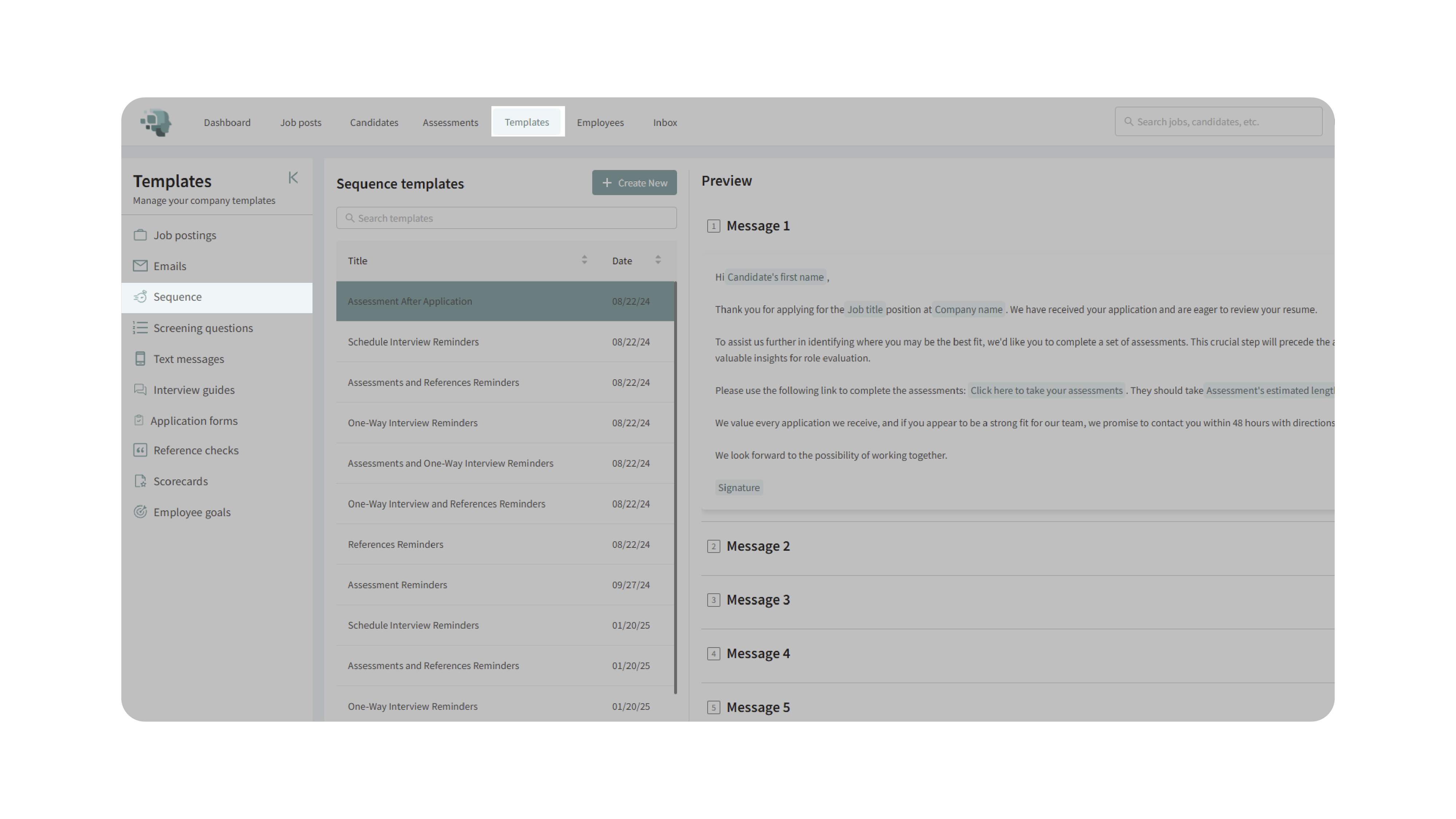Open Screening questions templates
The image size is (1456, 819).
pos(202,328)
